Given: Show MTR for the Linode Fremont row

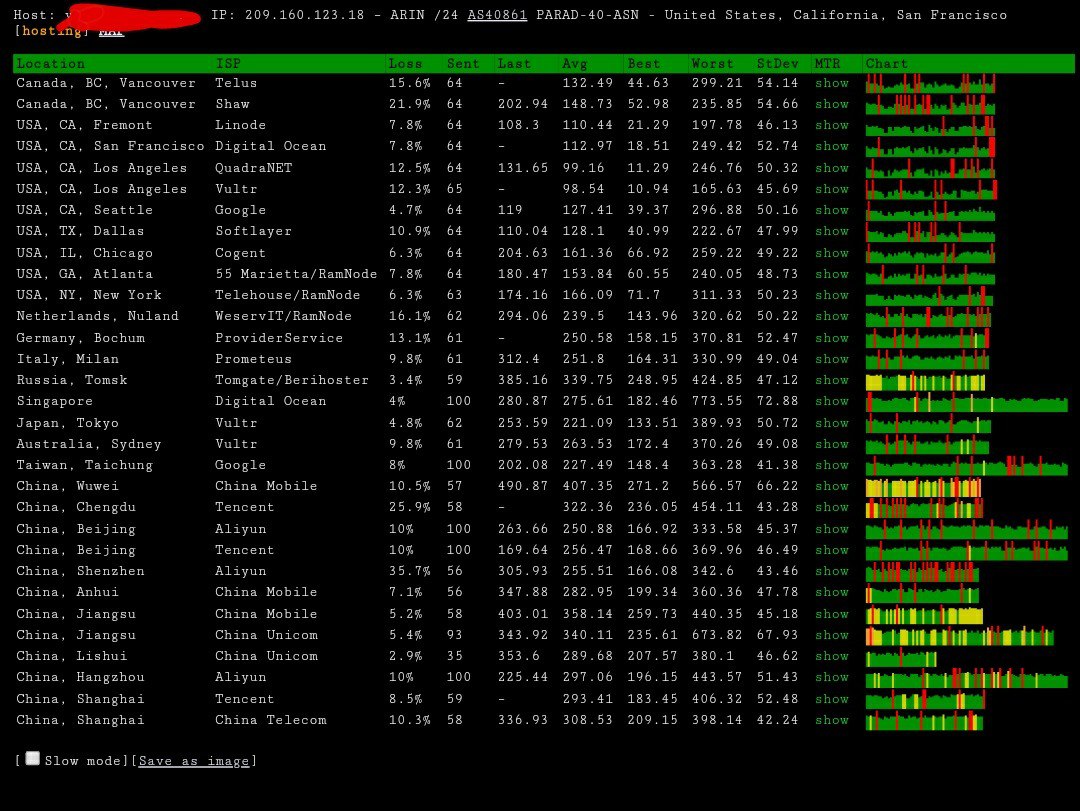Looking at the screenshot, I should (831, 125).
